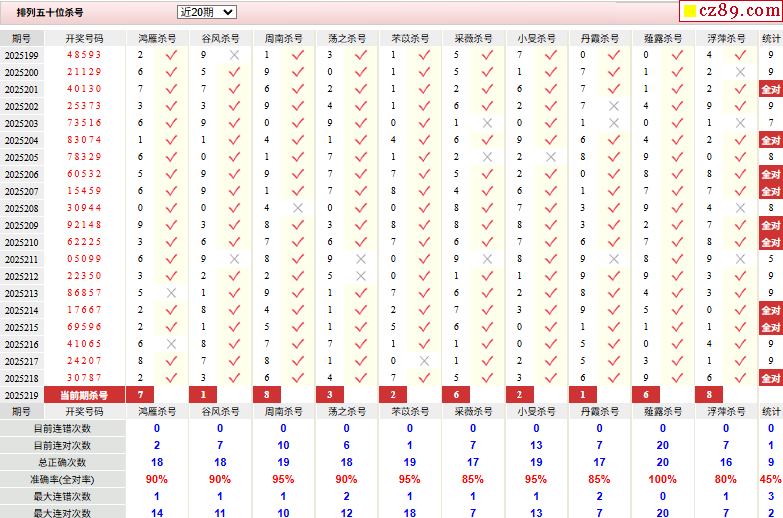
Task: Click draw number 48593
Action: pyautogui.click(x=84, y=55)
